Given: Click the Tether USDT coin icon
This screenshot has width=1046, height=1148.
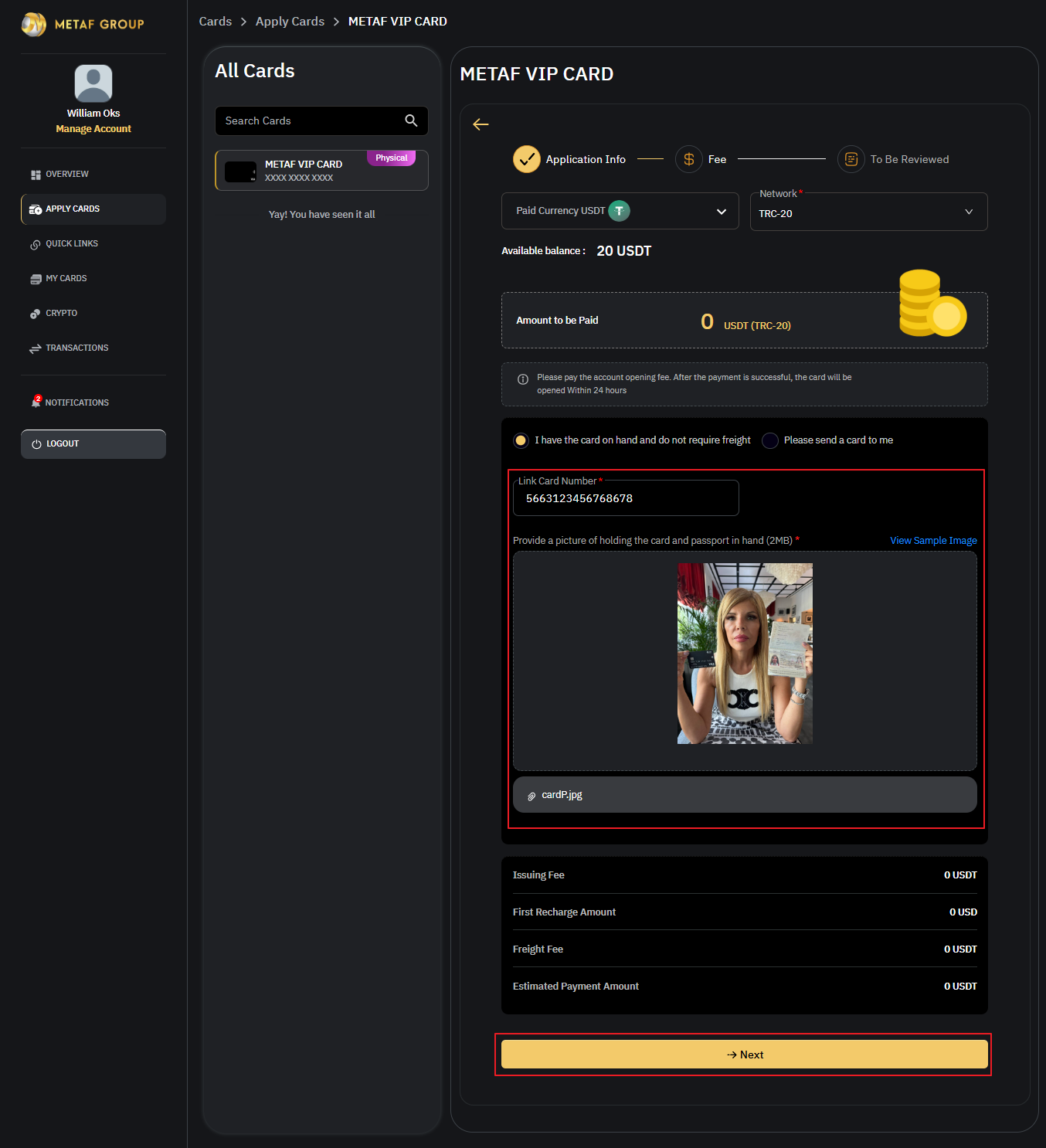Looking at the screenshot, I should [619, 211].
